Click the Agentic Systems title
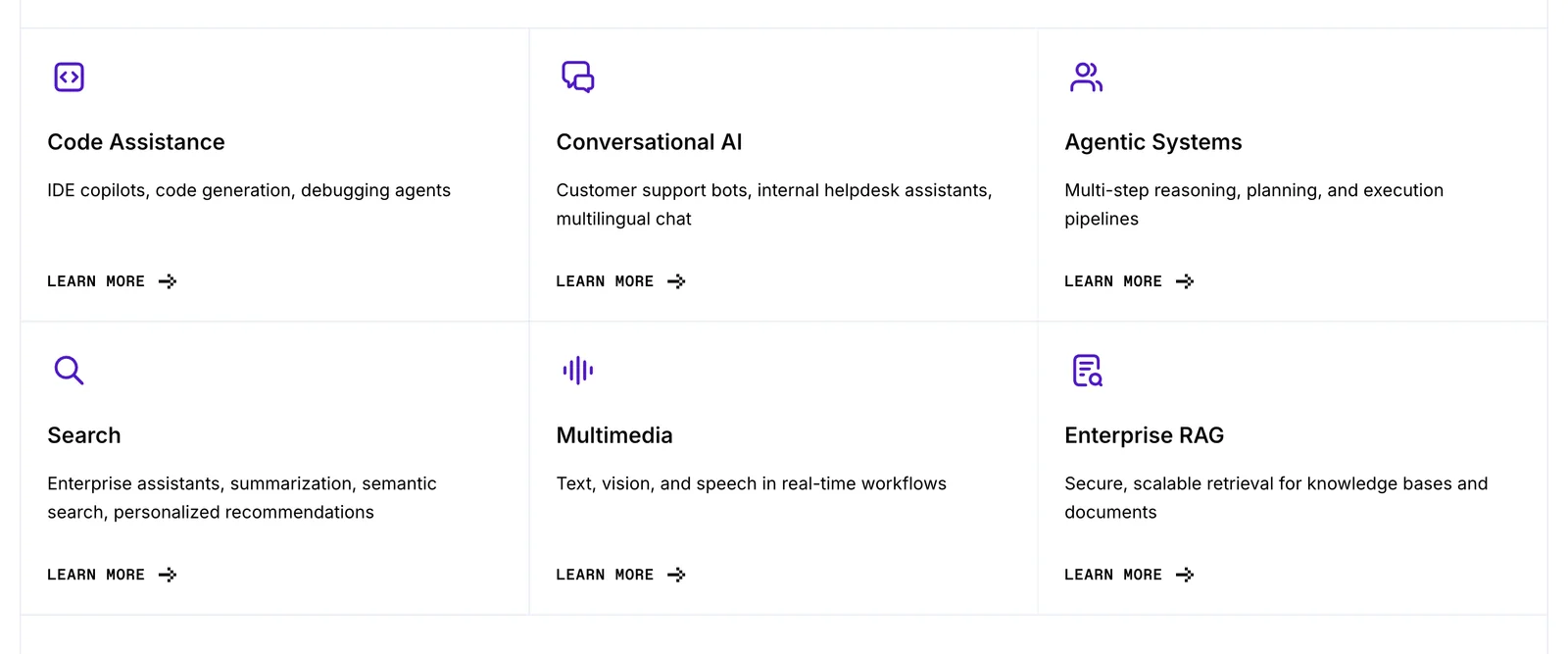The width and height of the screenshot is (1568, 654). (x=1152, y=142)
